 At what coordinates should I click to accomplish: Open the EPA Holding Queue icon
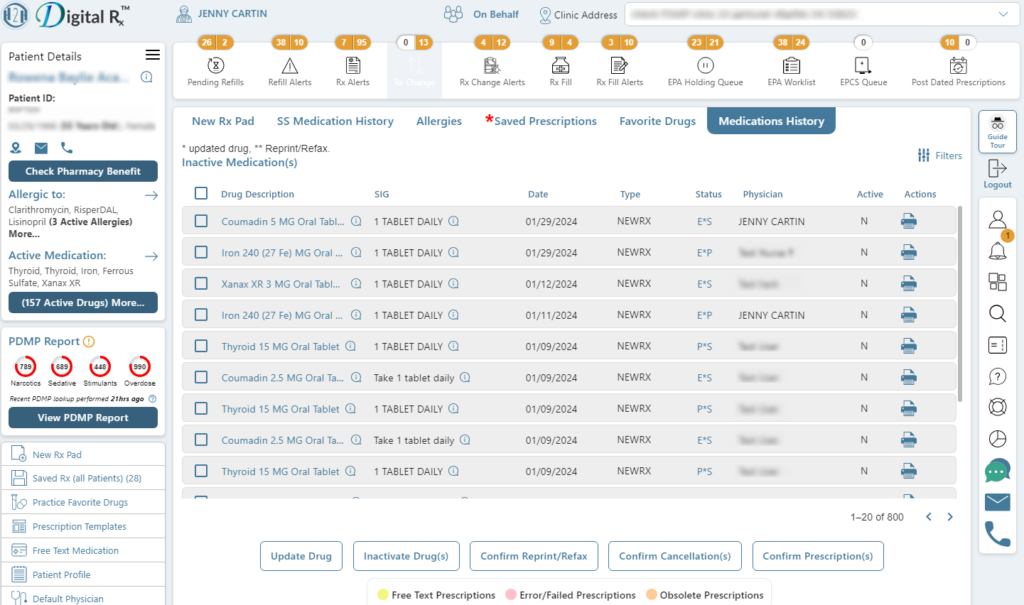[705, 65]
